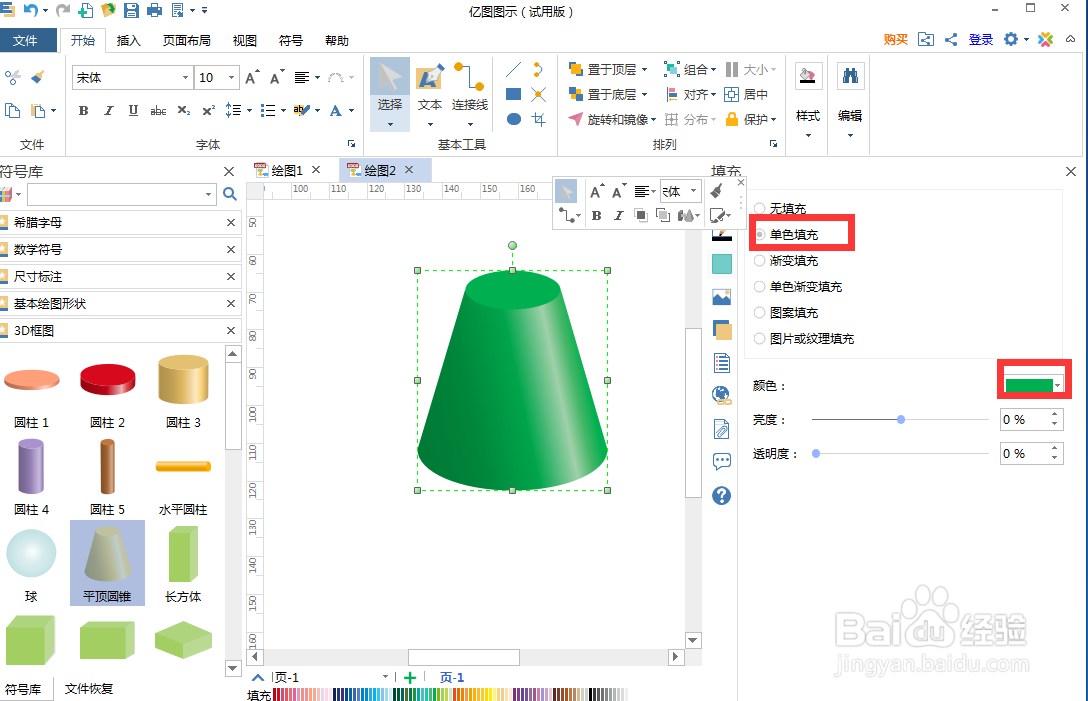This screenshot has height=701, width=1088.
Task: Switch to the 绘图1 document tab
Action: [x=287, y=170]
